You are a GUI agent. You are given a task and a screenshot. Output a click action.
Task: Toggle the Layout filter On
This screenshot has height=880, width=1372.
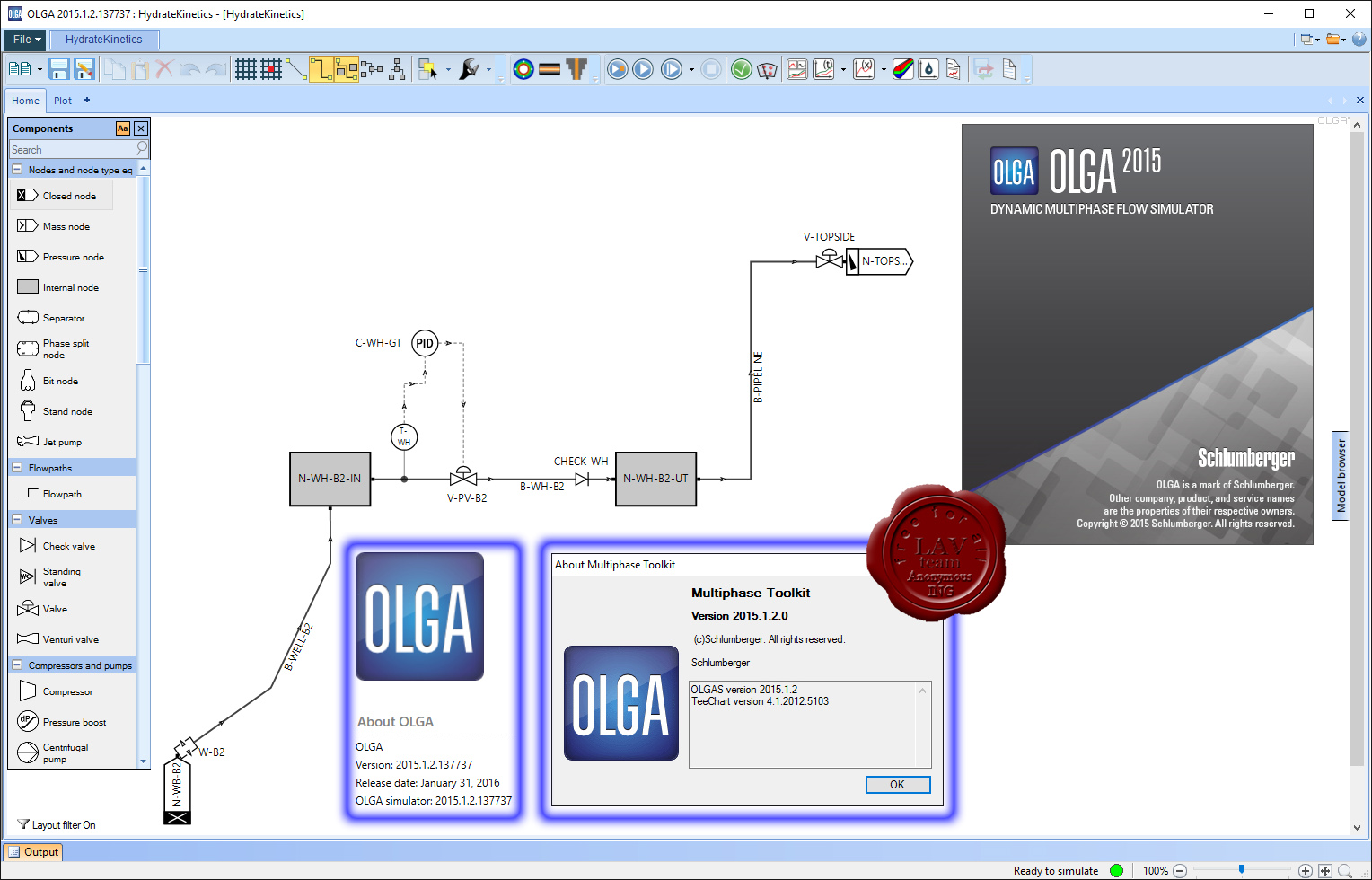(57, 825)
